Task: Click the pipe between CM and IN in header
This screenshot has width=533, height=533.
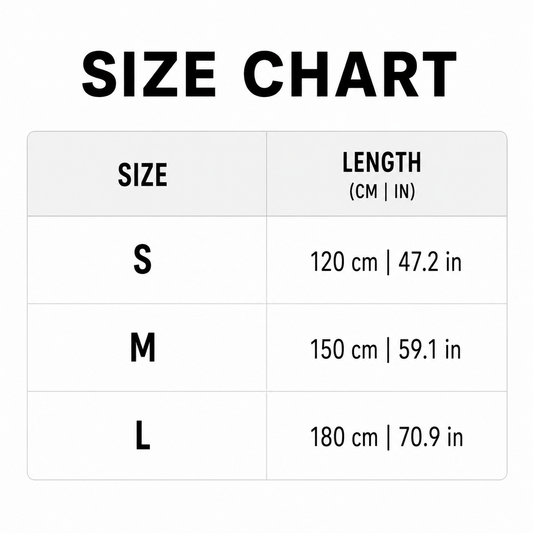Action: pyautogui.click(x=385, y=192)
